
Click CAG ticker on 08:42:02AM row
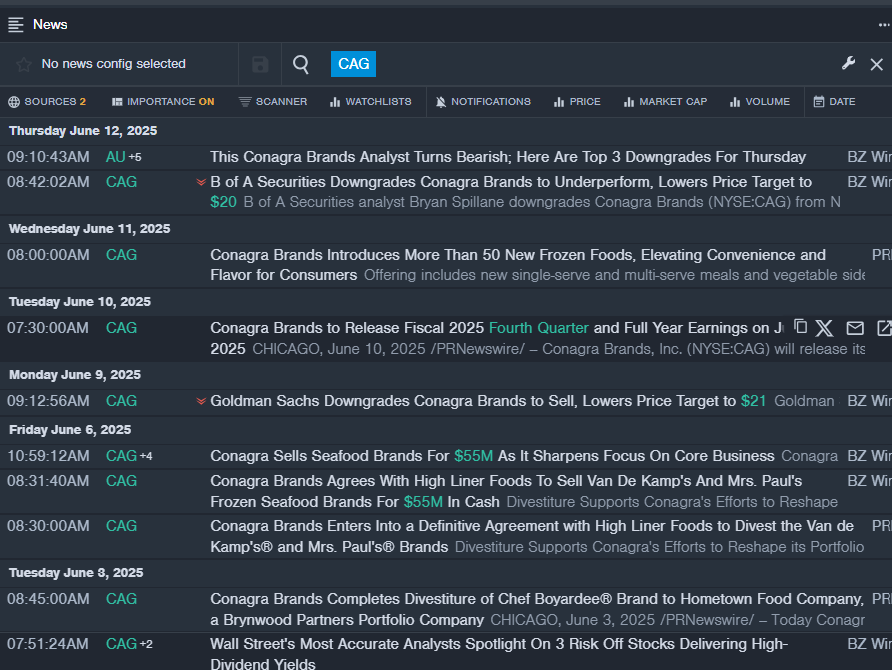click(x=121, y=182)
